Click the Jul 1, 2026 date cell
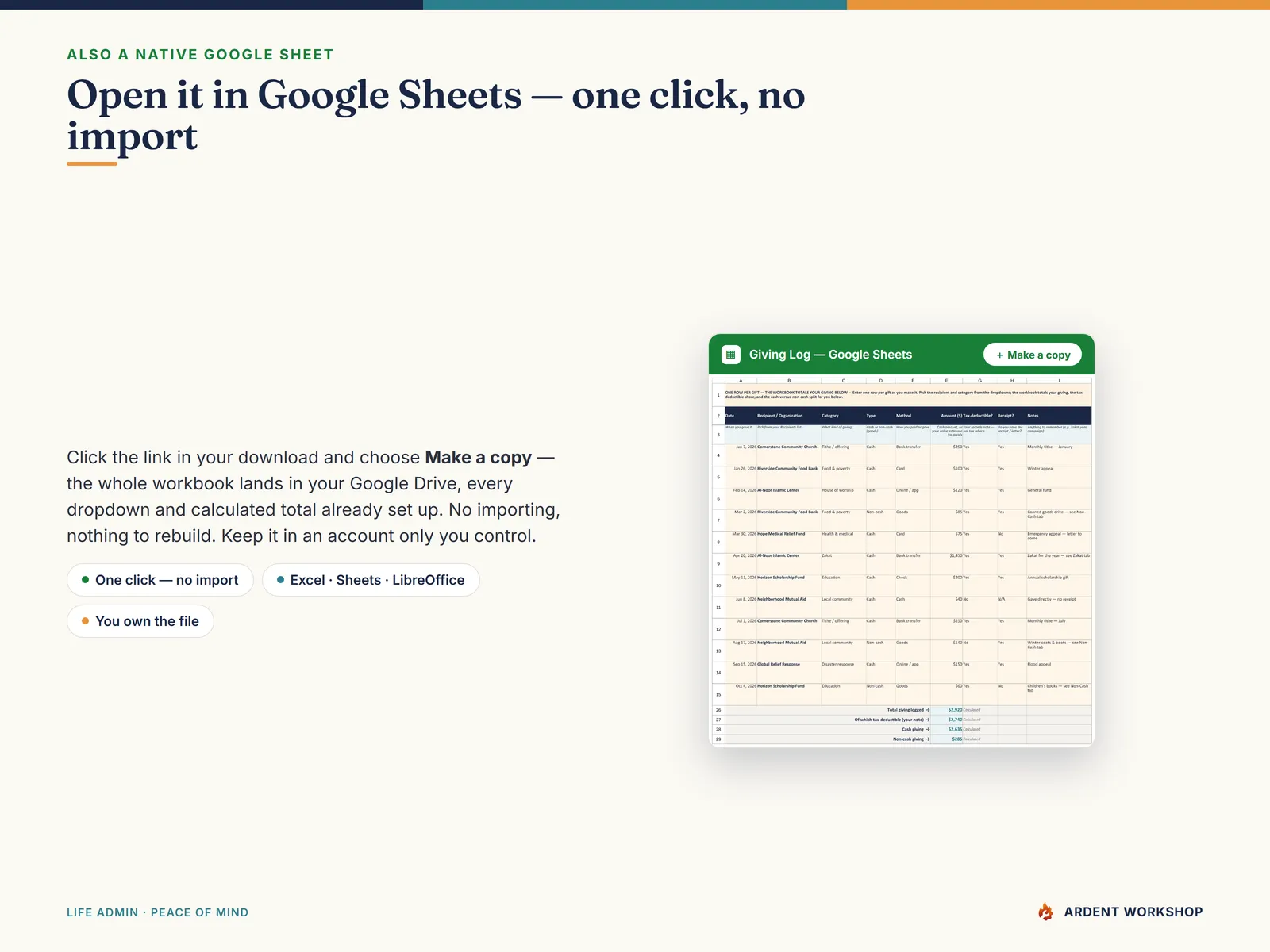Screen dimensions: 1270x952 coord(741,629)
